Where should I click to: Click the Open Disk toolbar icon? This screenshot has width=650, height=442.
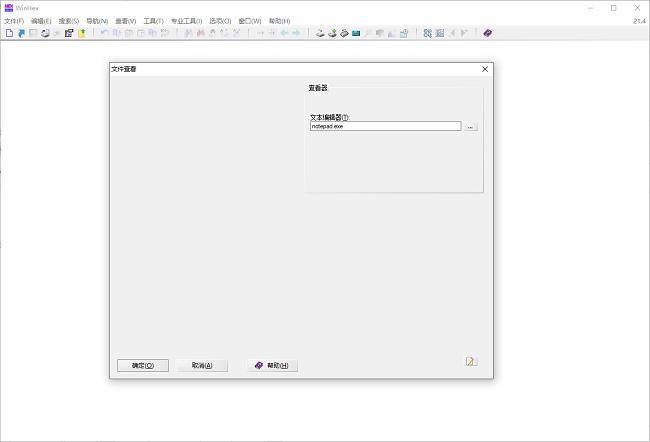coord(321,33)
